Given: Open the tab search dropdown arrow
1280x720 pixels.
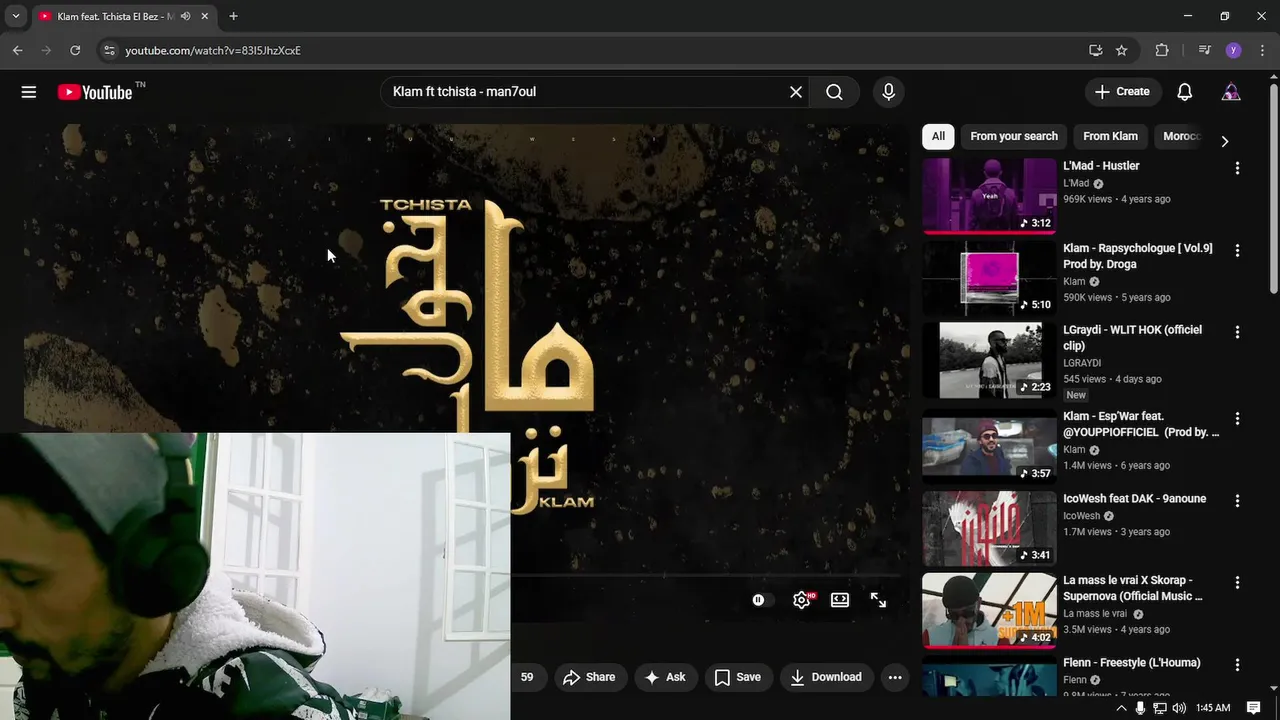Looking at the screenshot, I should tap(15, 16).
